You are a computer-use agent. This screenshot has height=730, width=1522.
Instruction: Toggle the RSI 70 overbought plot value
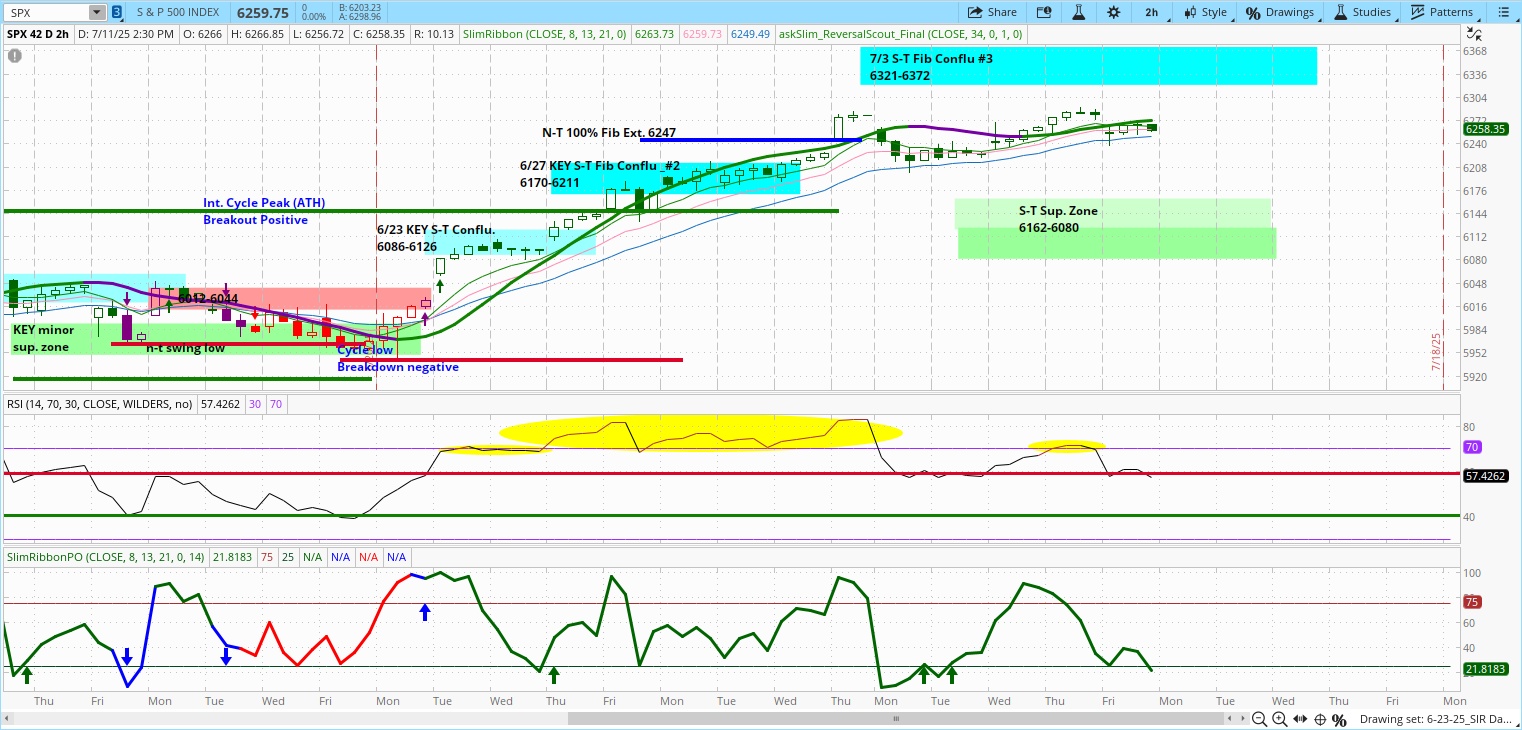(274, 403)
